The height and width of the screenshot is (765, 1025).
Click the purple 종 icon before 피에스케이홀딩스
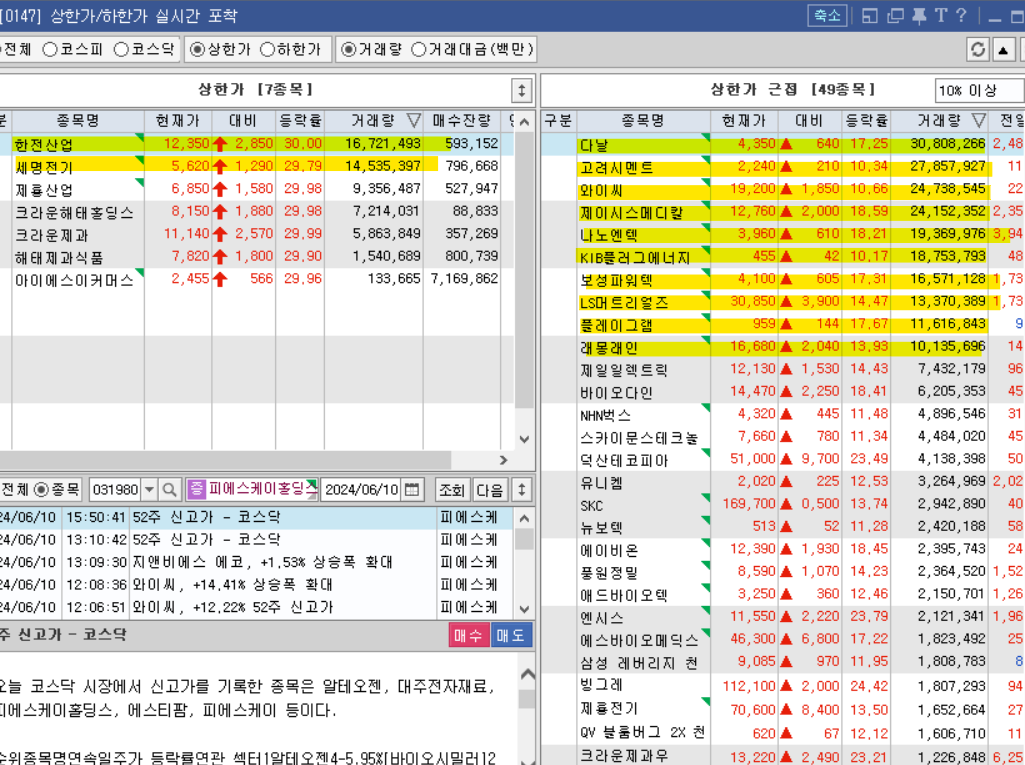[x=197, y=489]
